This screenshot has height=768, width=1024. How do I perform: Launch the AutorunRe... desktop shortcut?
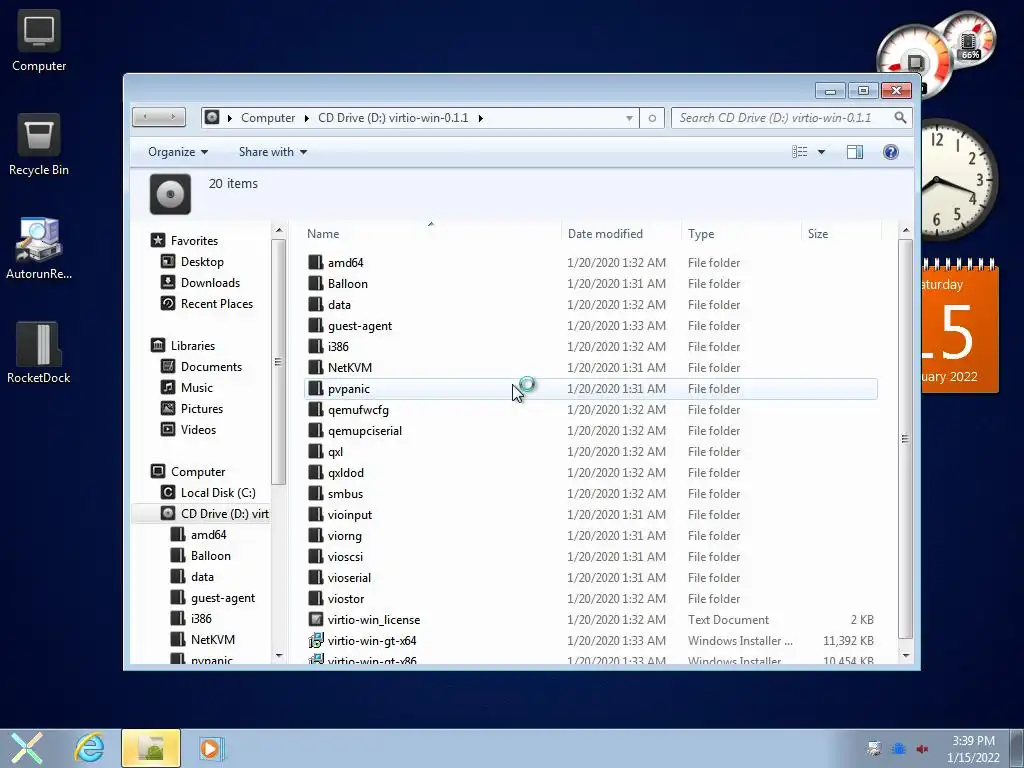39,249
